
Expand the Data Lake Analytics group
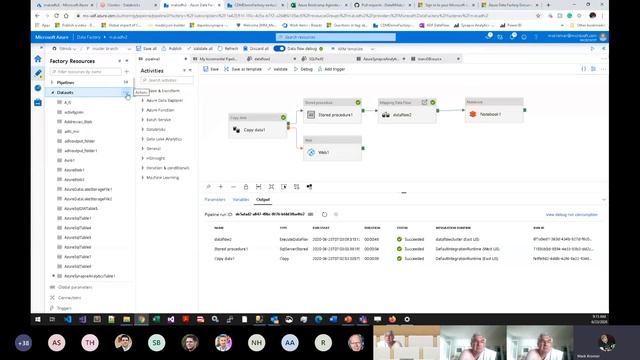tap(142, 139)
